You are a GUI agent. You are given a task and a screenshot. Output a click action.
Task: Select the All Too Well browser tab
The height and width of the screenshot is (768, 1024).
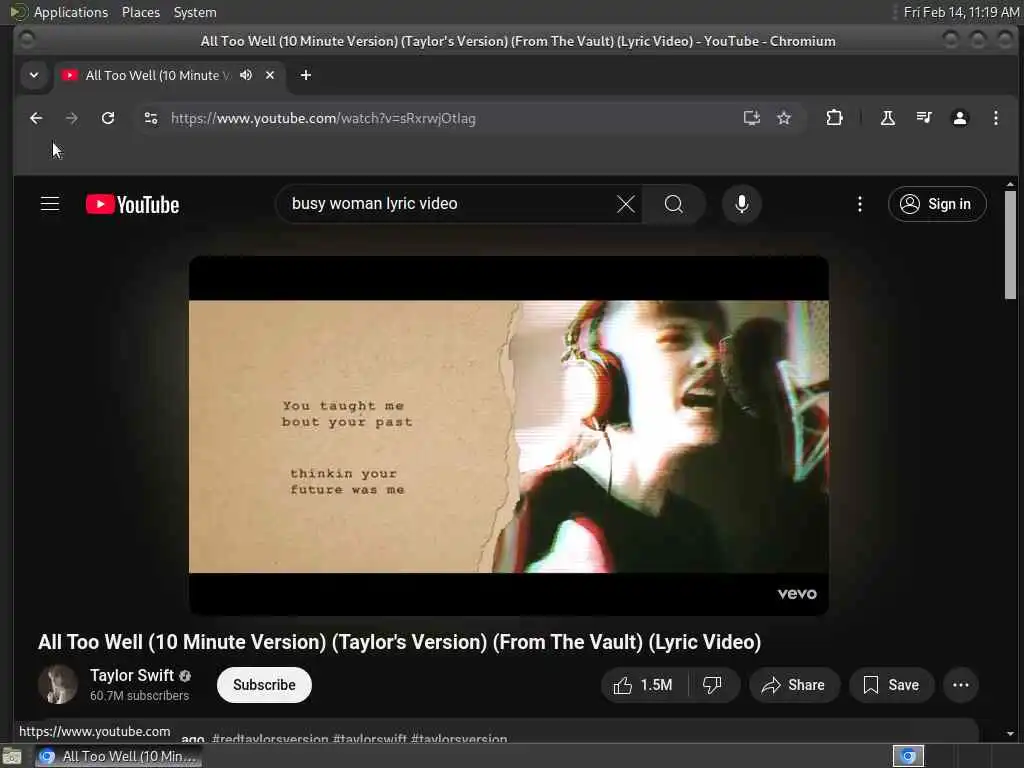pos(168,75)
